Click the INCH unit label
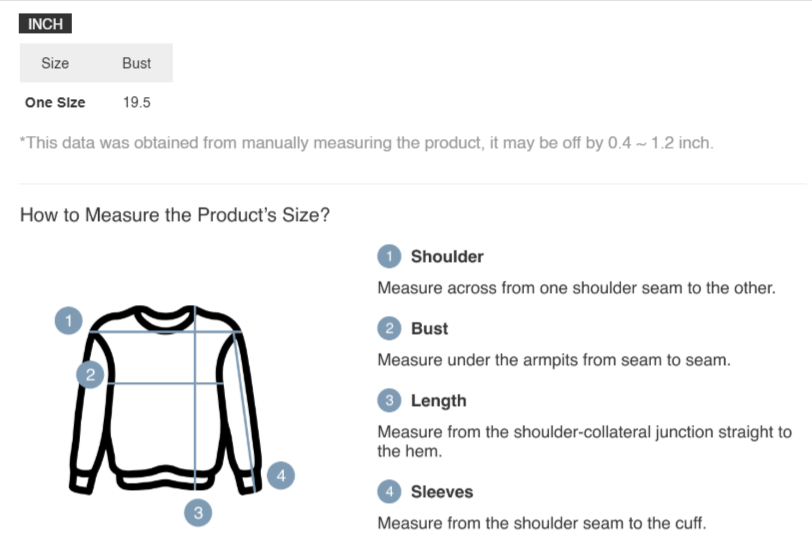The width and height of the screenshot is (812, 559). (x=45, y=25)
